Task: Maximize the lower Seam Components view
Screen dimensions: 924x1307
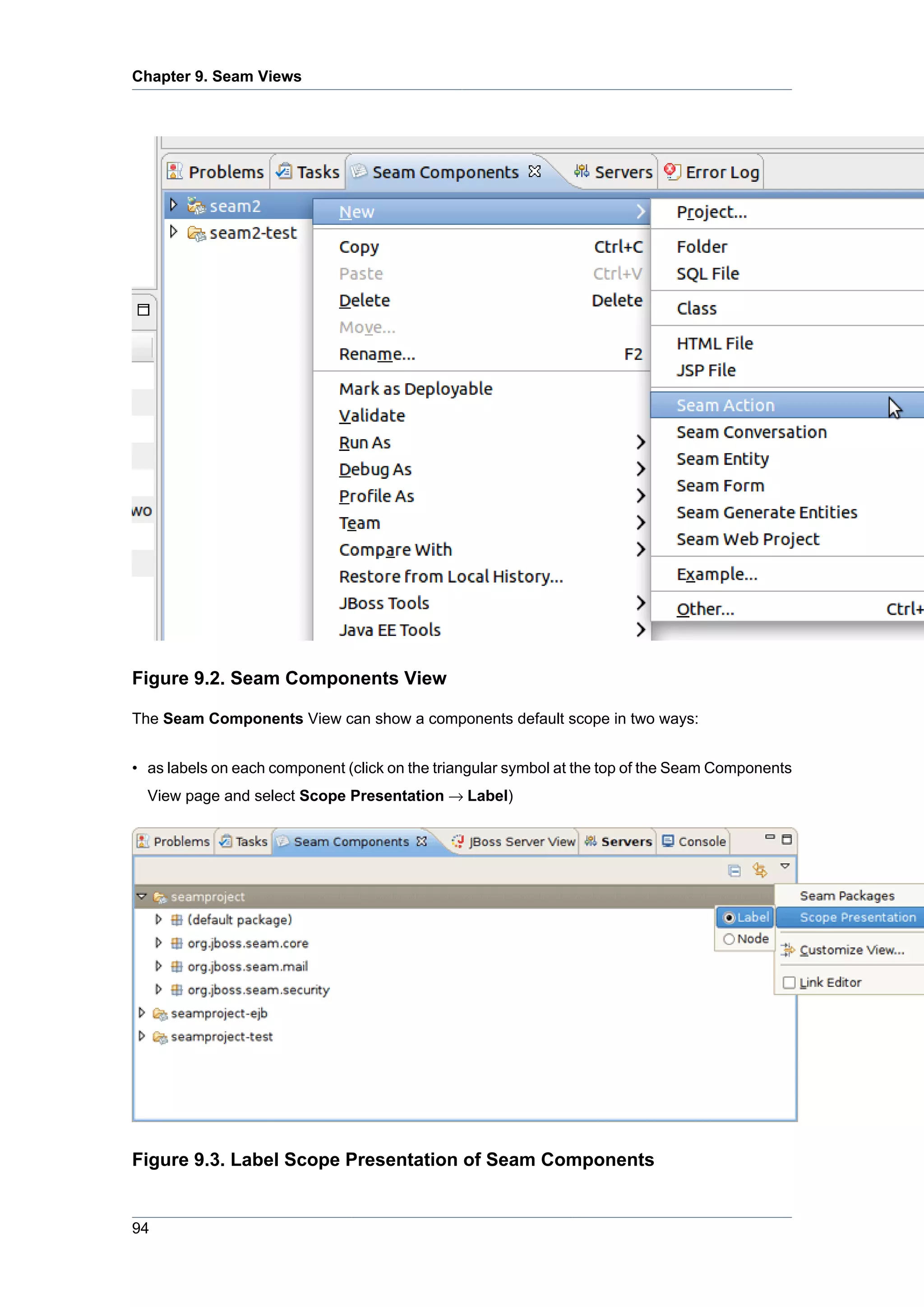Action: [787, 839]
